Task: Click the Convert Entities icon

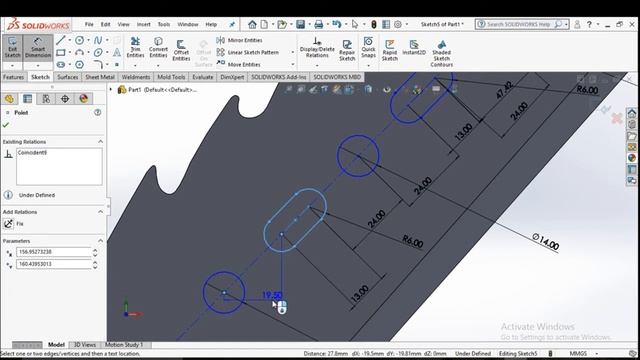Action: (x=158, y=47)
